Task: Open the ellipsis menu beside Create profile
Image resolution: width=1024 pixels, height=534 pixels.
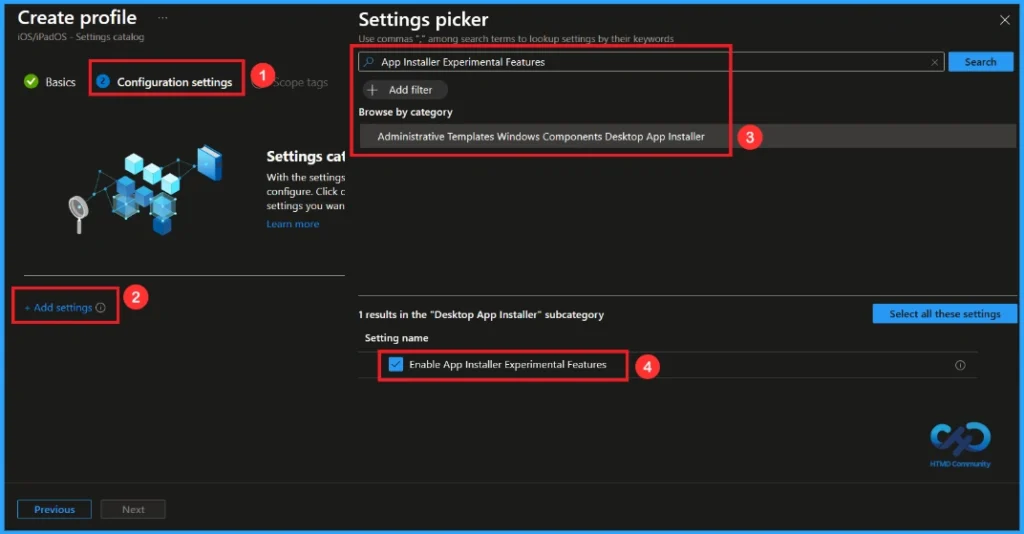Action: click(163, 18)
